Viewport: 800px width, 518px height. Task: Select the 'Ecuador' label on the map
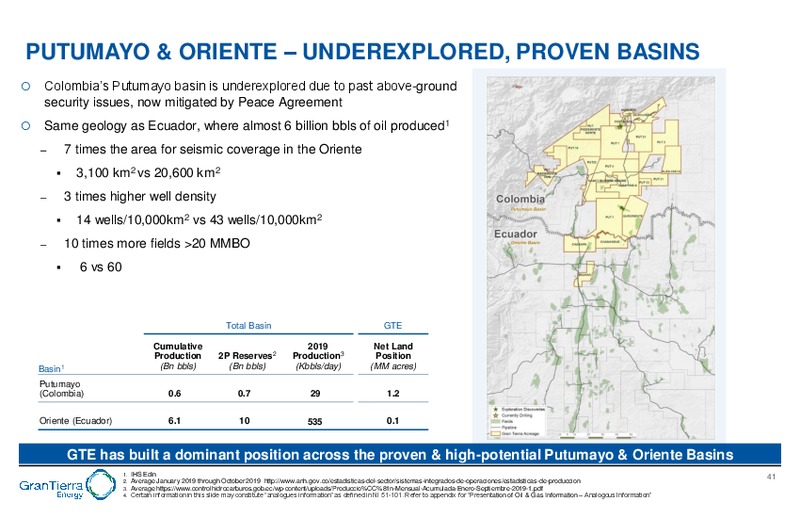point(515,234)
